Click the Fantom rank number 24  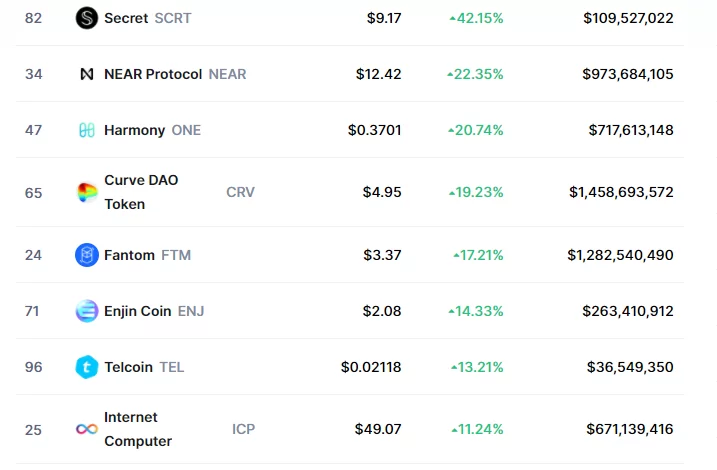point(33,255)
